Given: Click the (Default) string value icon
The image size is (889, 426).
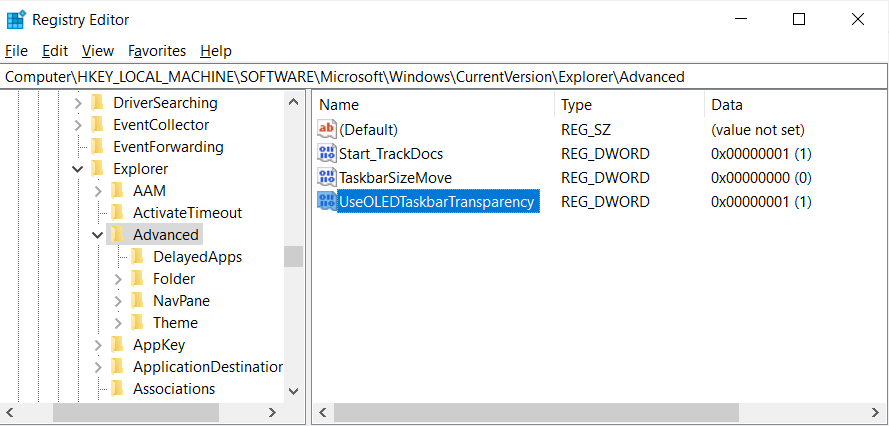Looking at the screenshot, I should (327, 129).
